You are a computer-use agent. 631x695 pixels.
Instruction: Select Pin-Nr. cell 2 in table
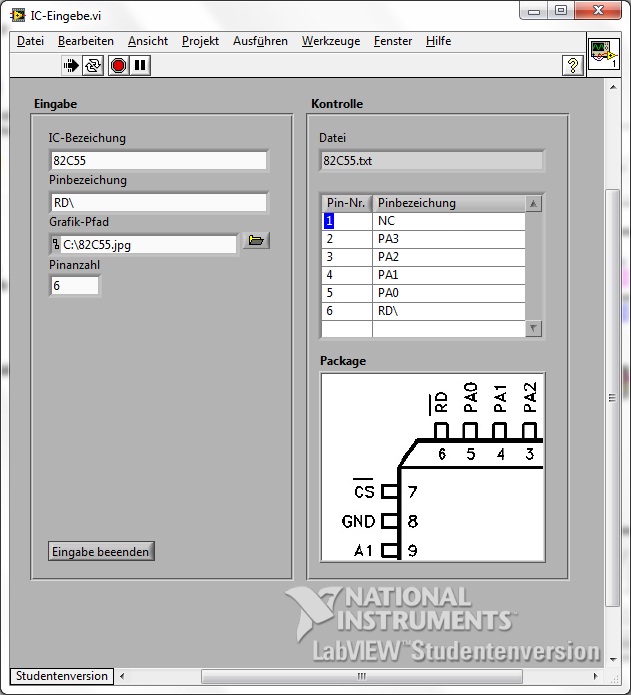(347, 239)
